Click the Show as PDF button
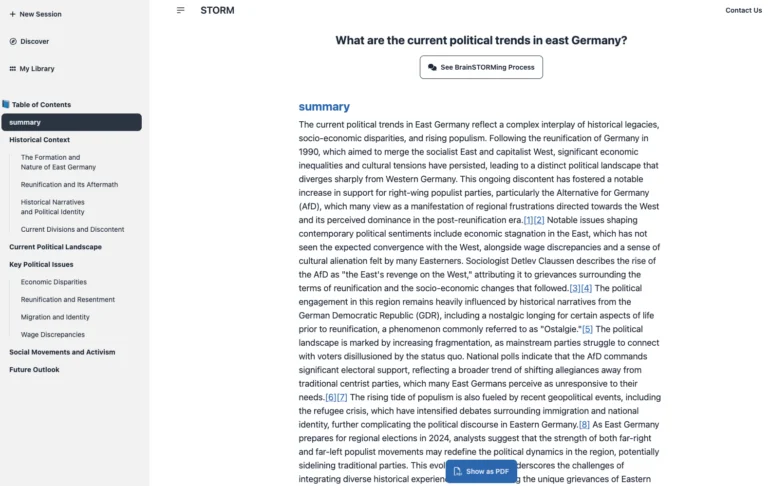Screen dimensions: 770x486 481,471
